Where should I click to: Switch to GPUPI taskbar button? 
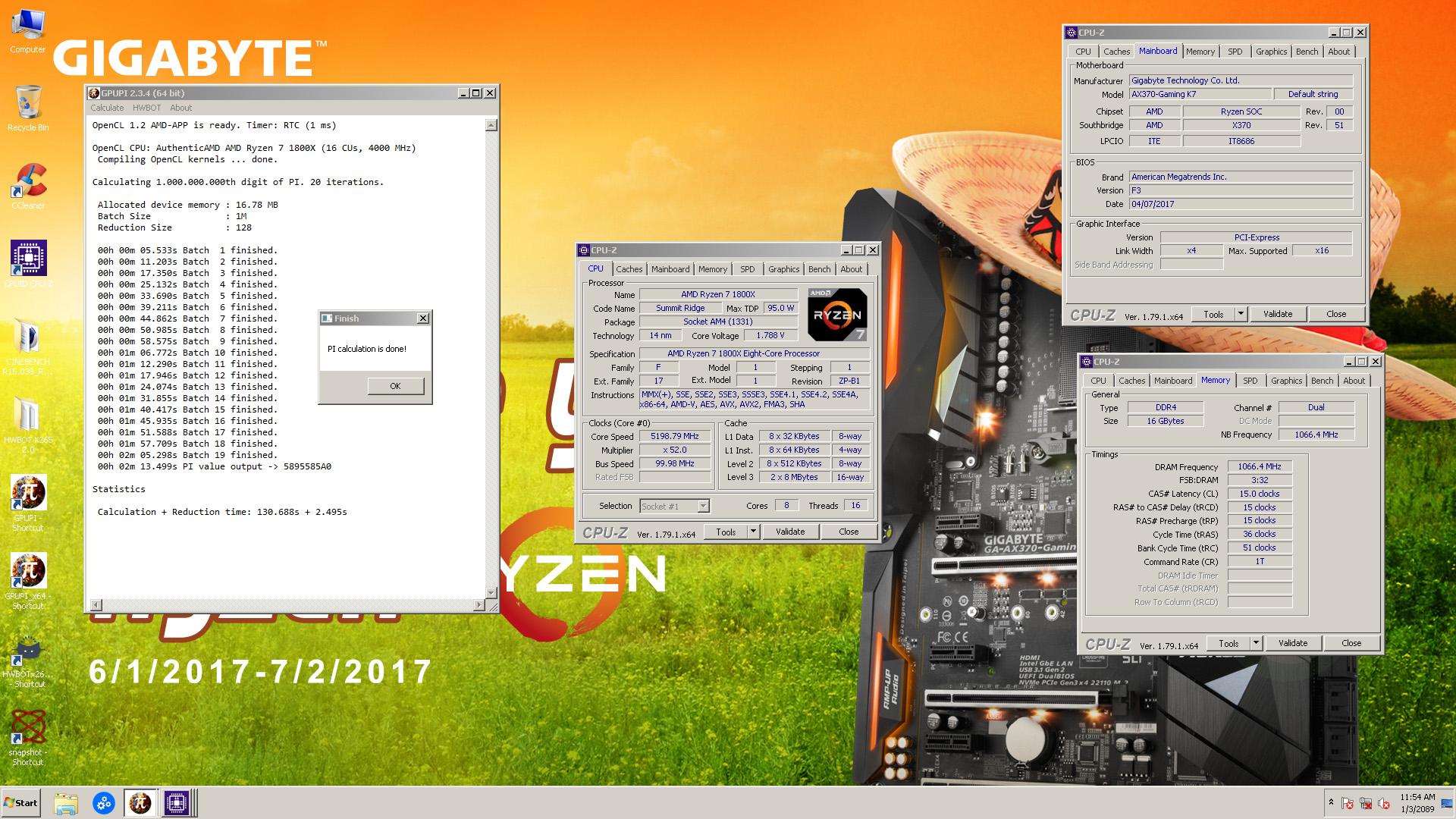pyautogui.click(x=140, y=803)
